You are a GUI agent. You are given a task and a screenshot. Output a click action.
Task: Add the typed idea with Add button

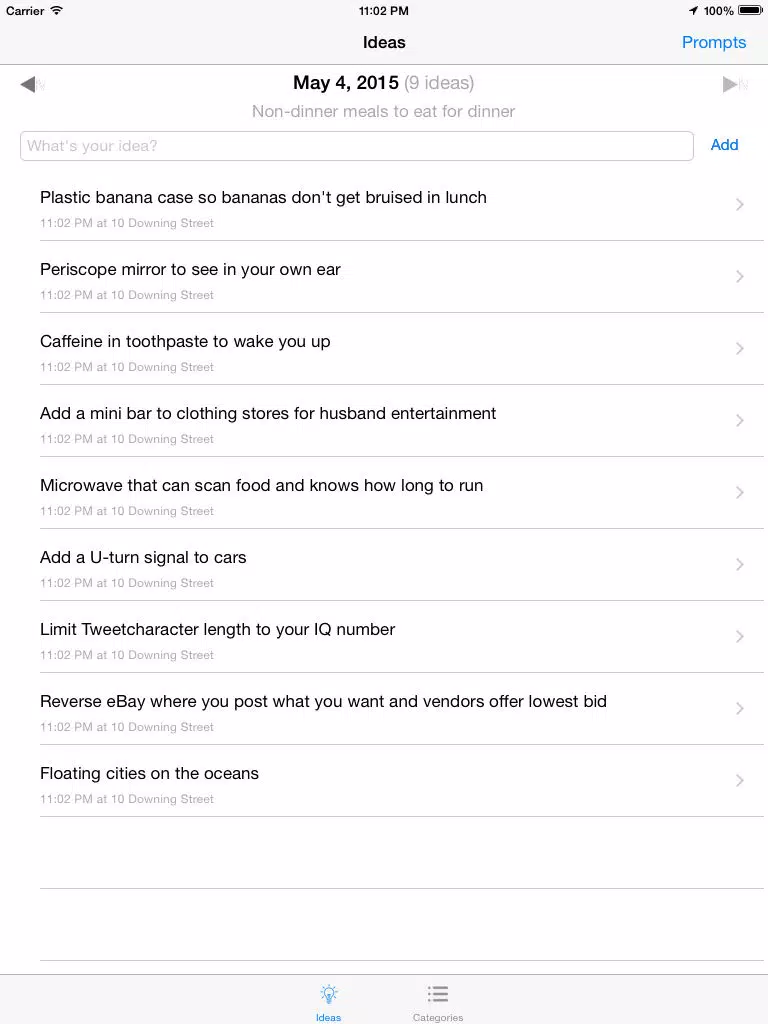[x=724, y=145]
